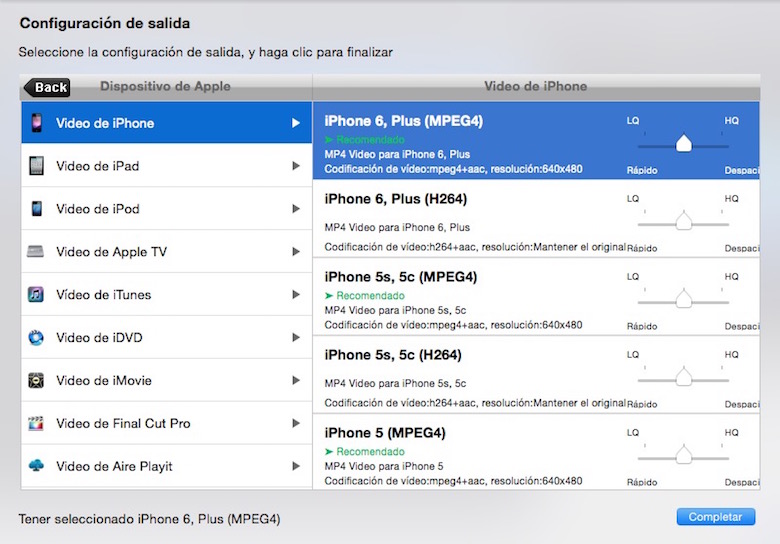Click 'MP4 Video para iPhone 5' description
Screen dimensions: 780x544
point(384,466)
